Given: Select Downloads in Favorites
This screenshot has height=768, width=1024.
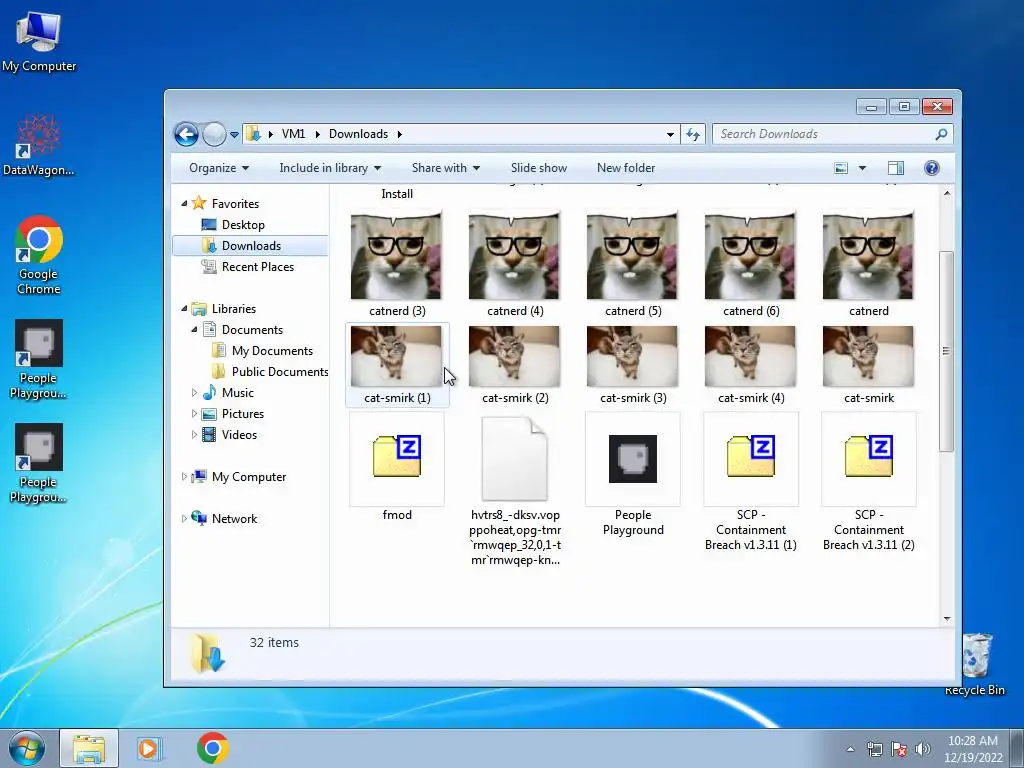Looking at the screenshot, I should pos(251,246).
